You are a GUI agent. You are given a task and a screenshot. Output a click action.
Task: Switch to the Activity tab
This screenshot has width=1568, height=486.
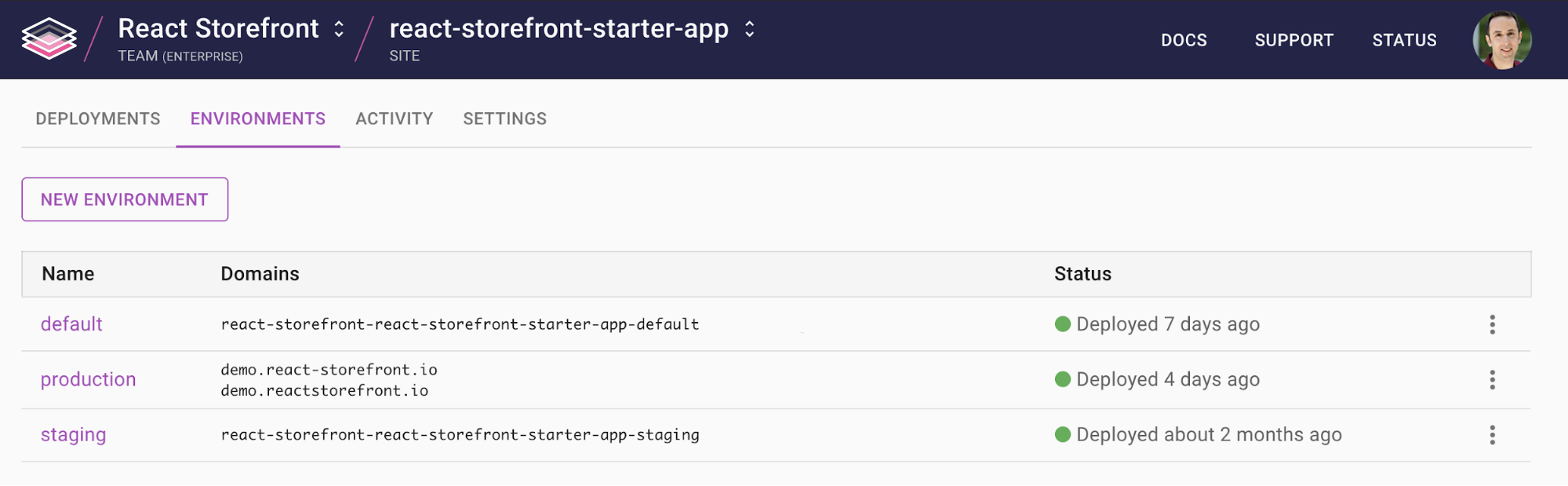click(x=394, y=119)
